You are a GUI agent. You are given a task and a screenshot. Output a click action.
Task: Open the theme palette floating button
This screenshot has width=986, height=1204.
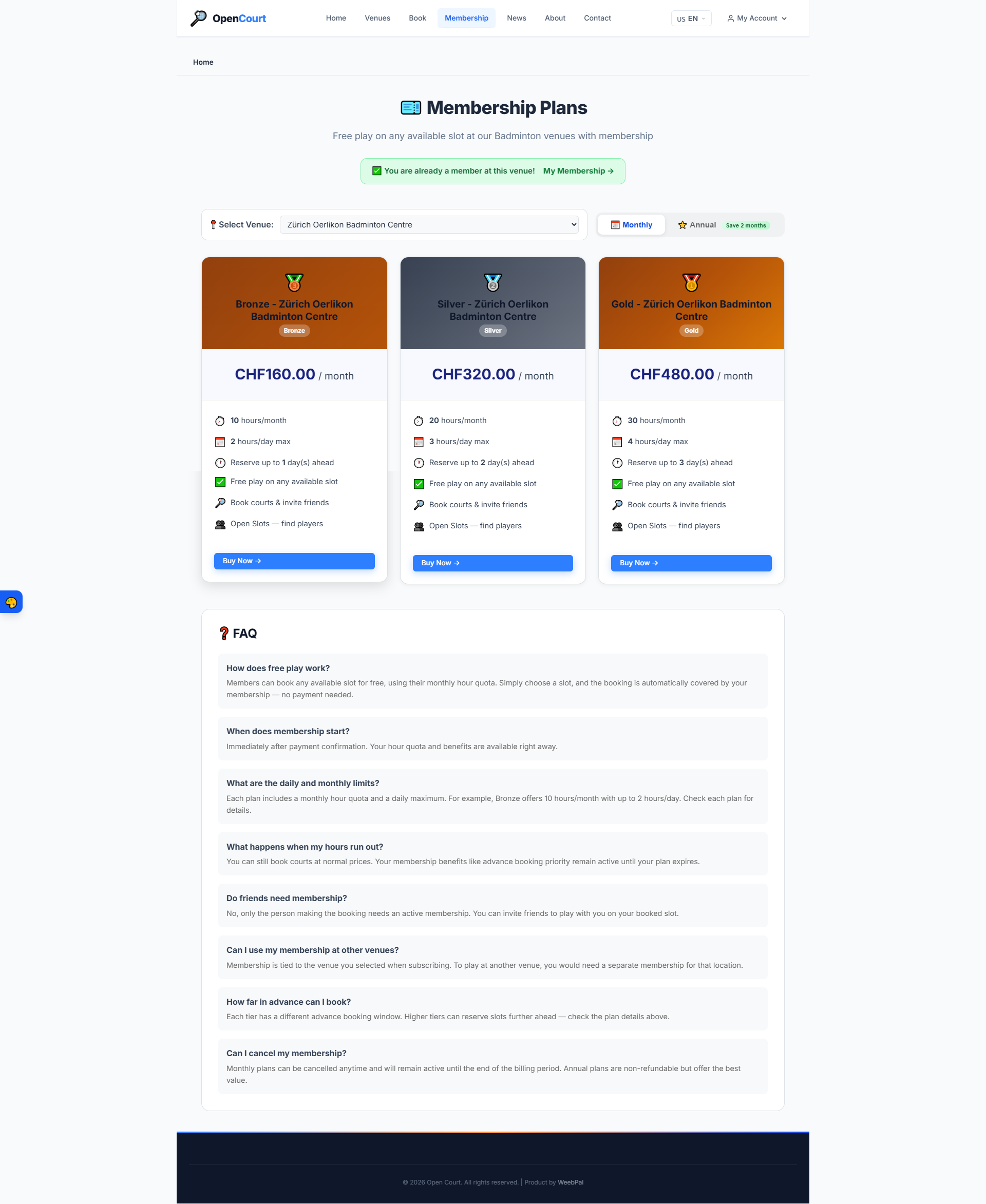click(11, 602)
